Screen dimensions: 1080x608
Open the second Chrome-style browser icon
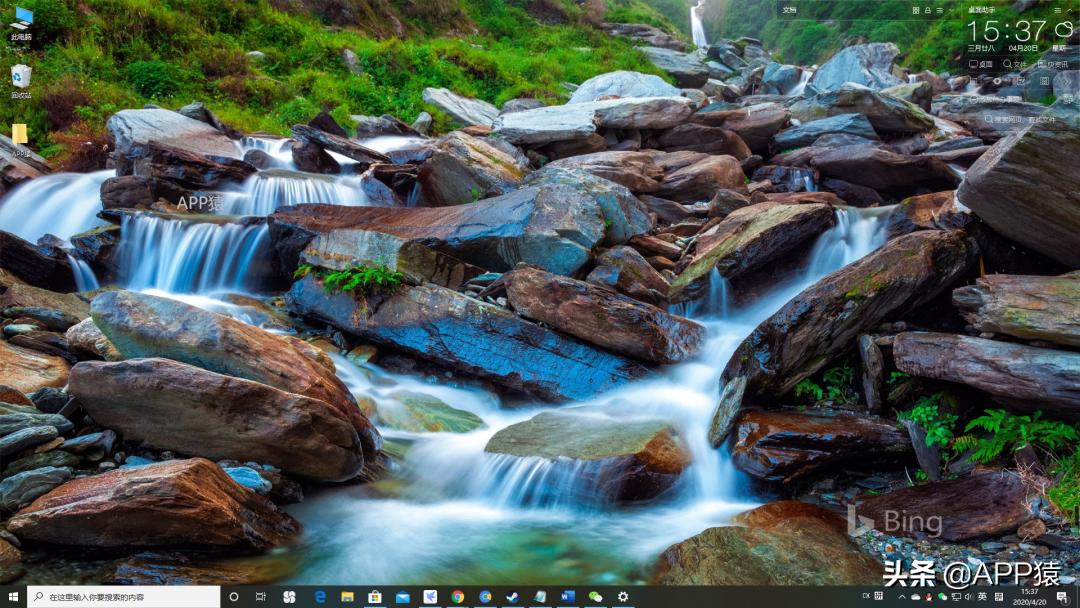pyautogui.click(x=485, y=597)
